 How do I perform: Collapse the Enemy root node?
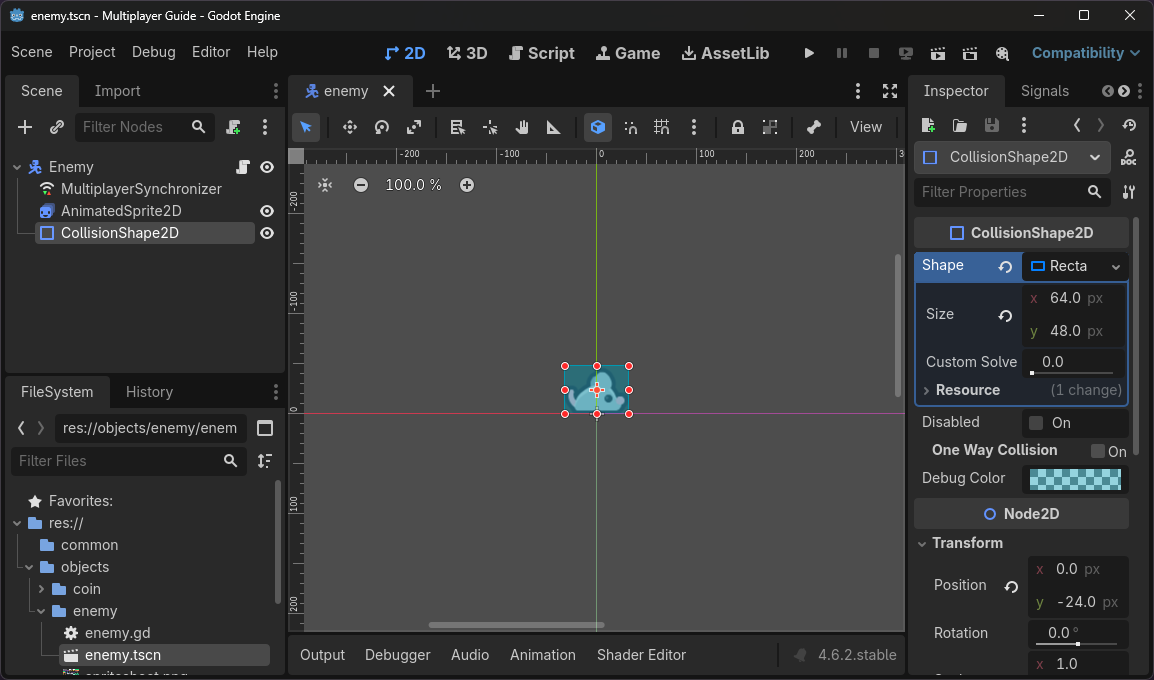pyautogui.click(x=17, y=168)
